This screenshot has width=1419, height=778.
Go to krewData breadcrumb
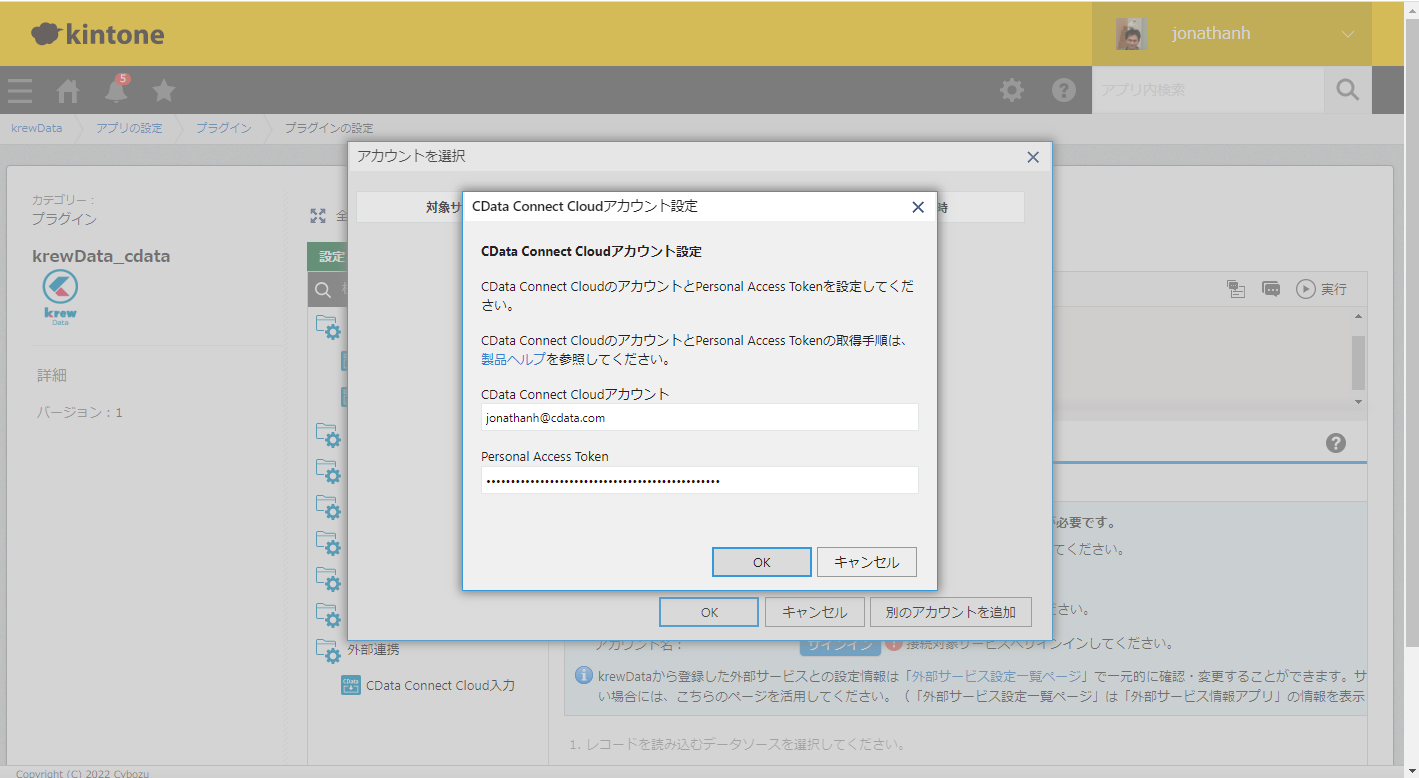coord(37,128)
